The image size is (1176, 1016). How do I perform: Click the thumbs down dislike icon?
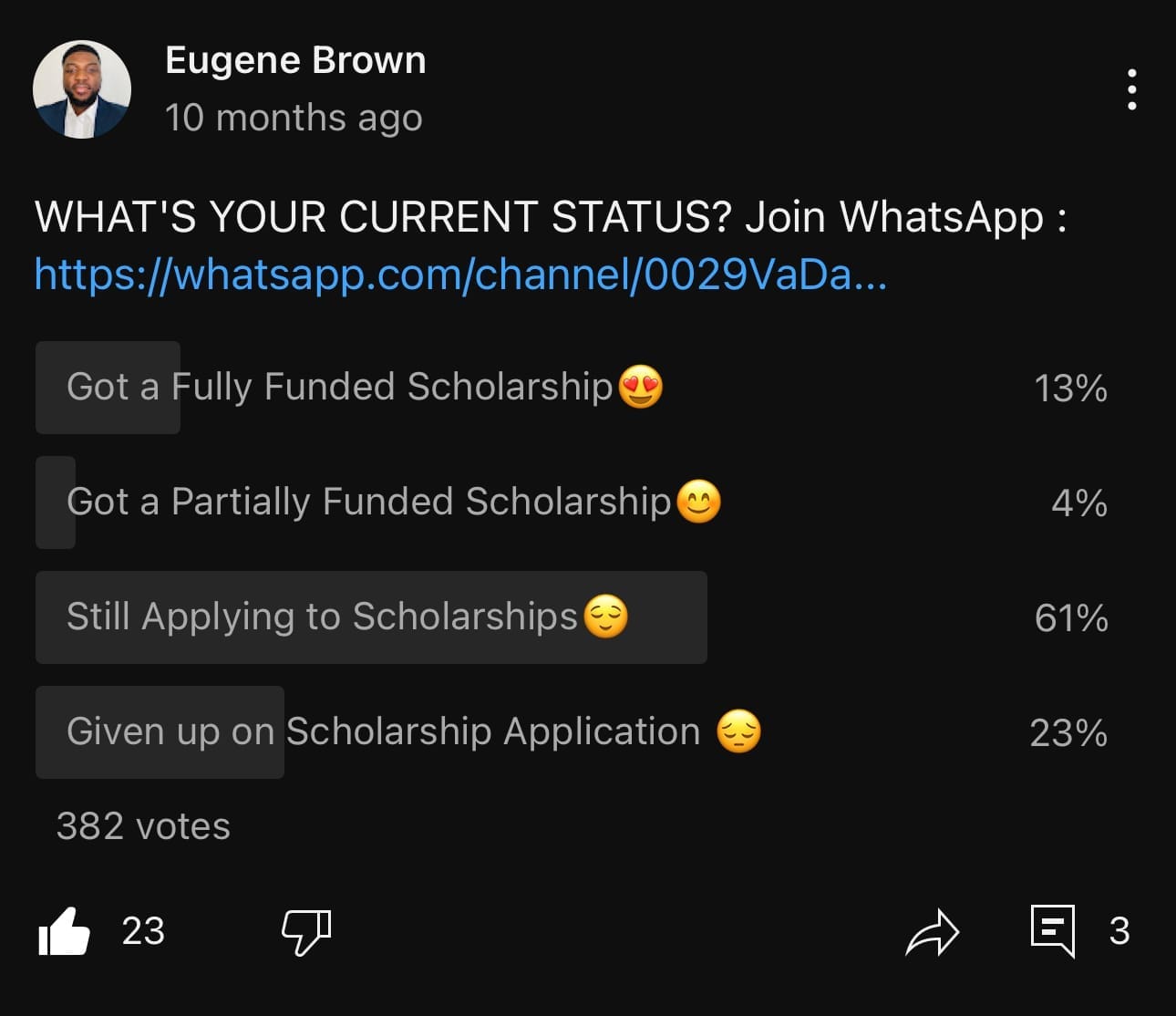(305, 932)
